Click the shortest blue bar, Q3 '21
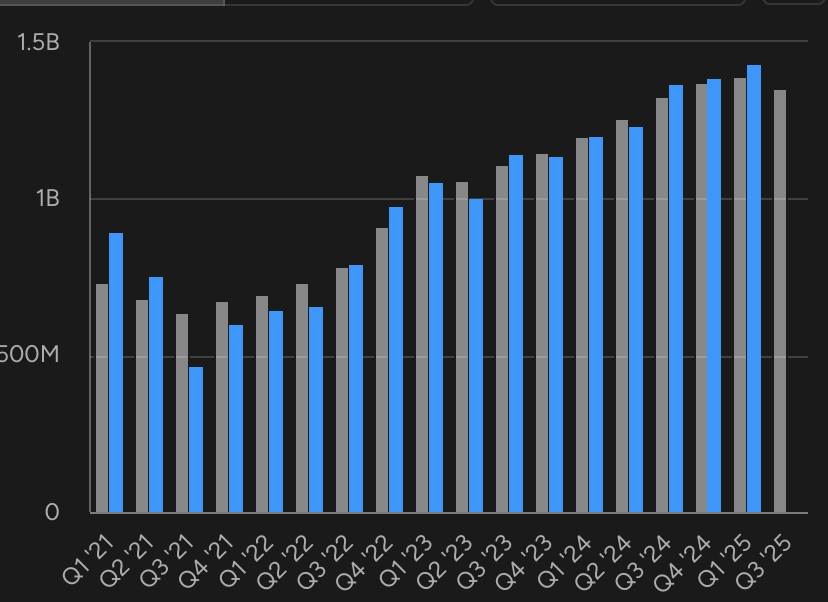 point(196,439)
